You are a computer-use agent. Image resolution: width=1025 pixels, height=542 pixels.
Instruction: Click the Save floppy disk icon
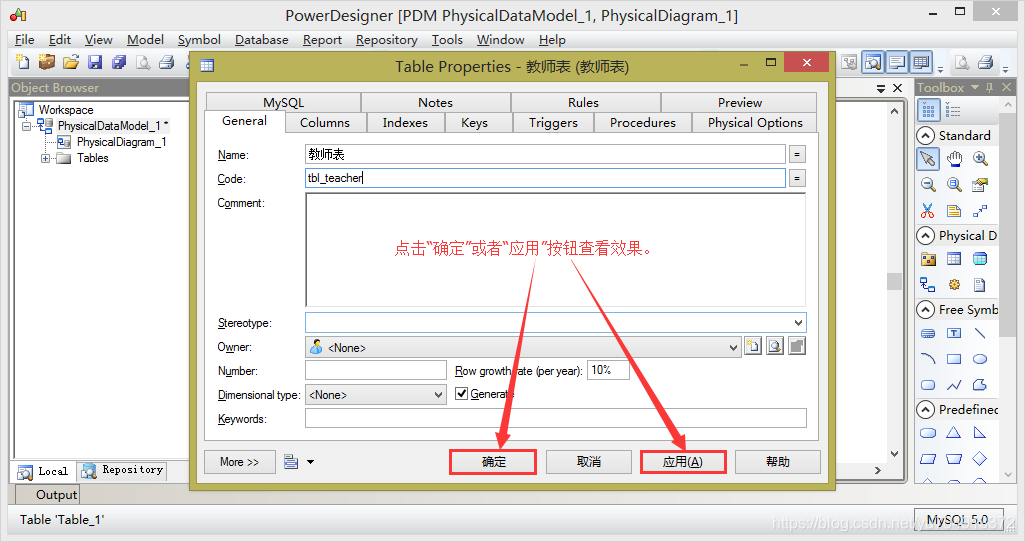(x=95, y=62)
